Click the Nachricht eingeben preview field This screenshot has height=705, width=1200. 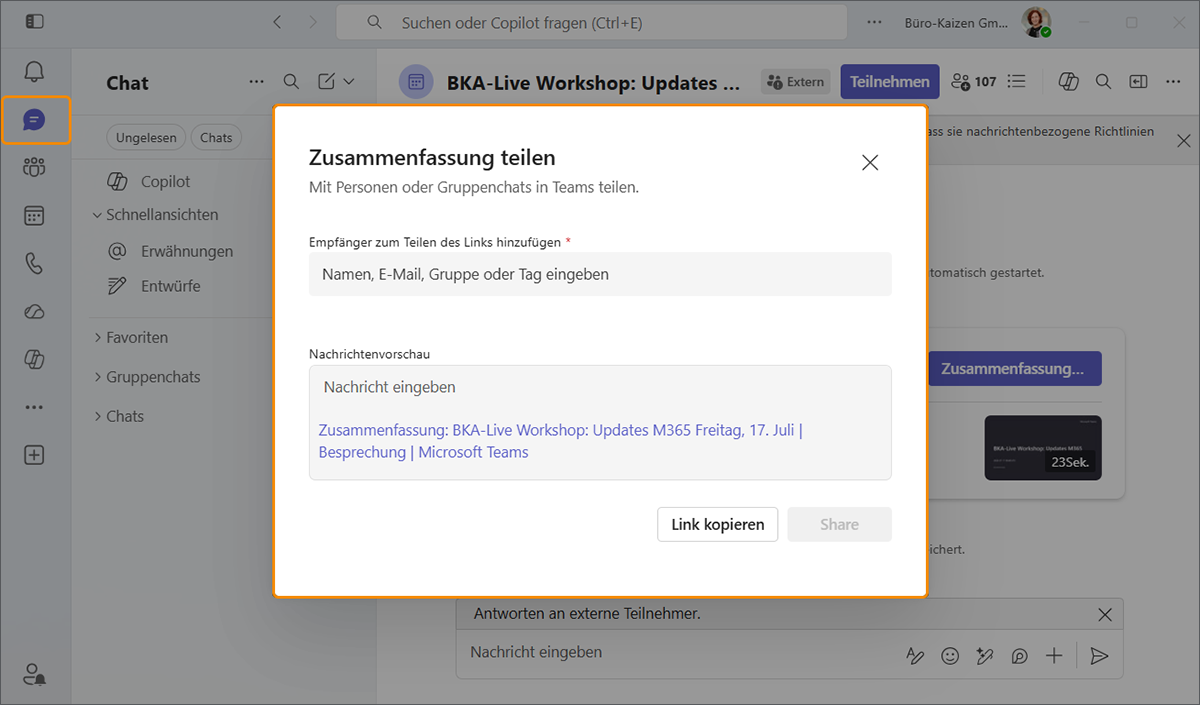coord(600,387)
